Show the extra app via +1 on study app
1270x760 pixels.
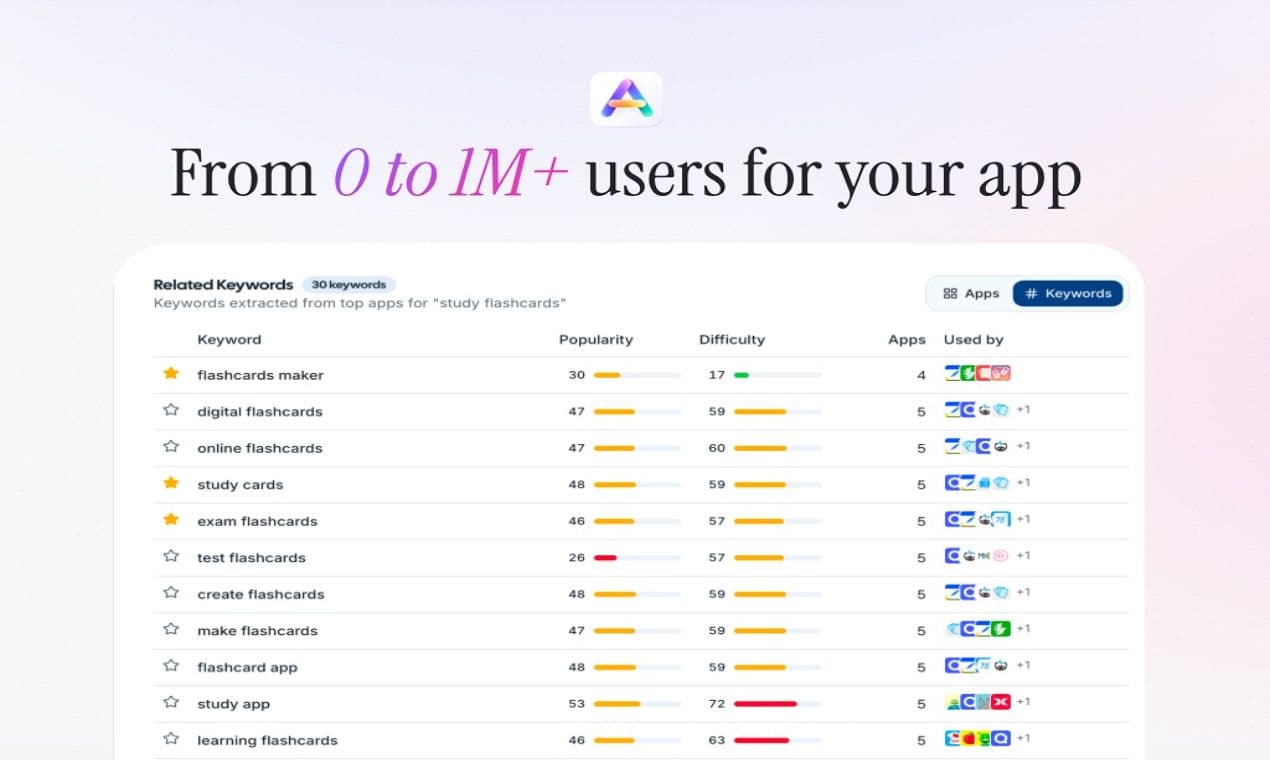click(x=1020, y=702)
